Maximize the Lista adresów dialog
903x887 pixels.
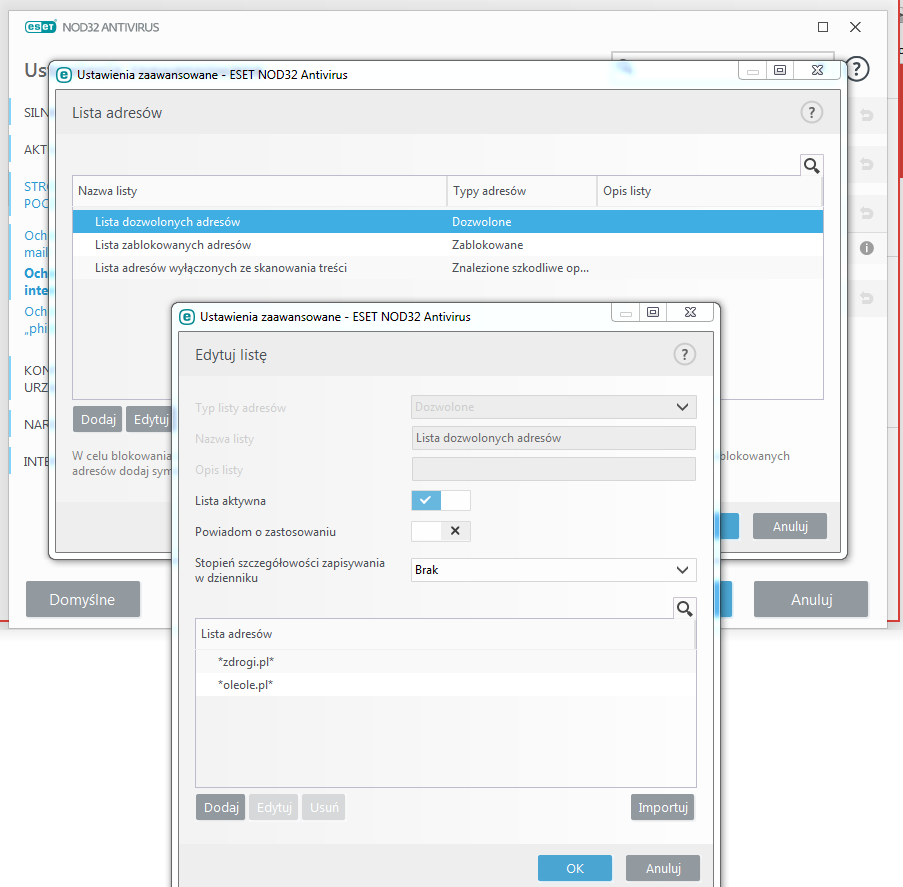[x=780, y=70]
